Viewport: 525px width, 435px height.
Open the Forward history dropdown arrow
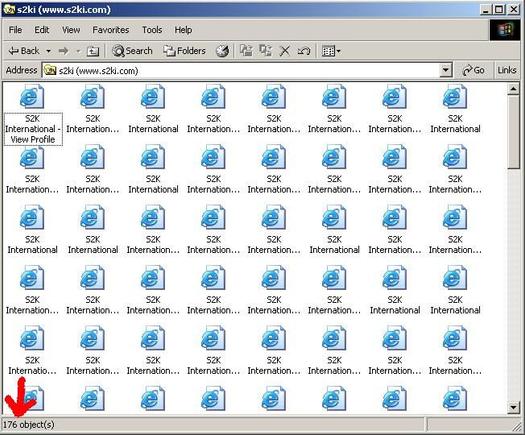coord(78,51)
